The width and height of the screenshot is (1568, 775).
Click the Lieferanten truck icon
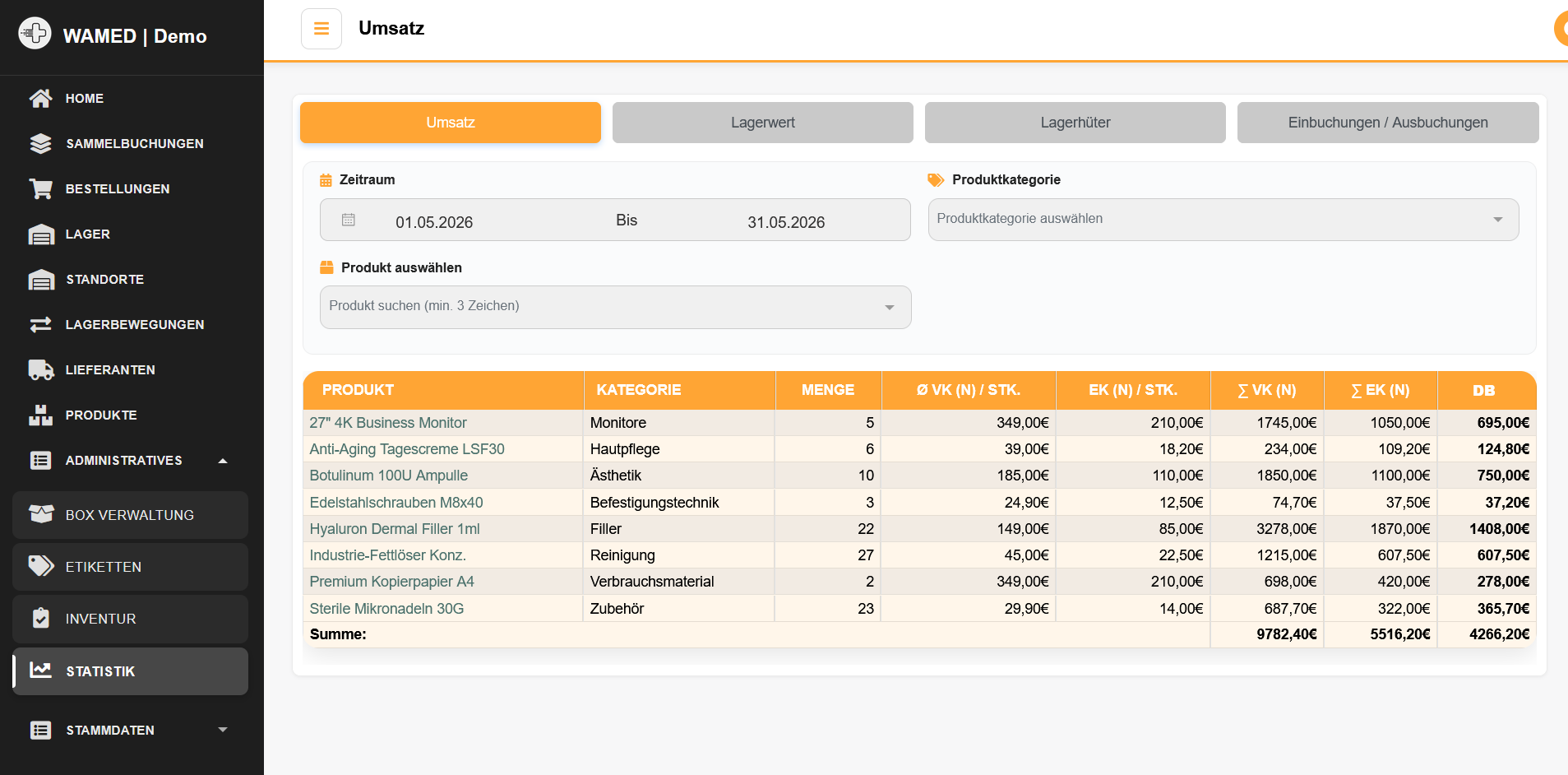(40, 369)
